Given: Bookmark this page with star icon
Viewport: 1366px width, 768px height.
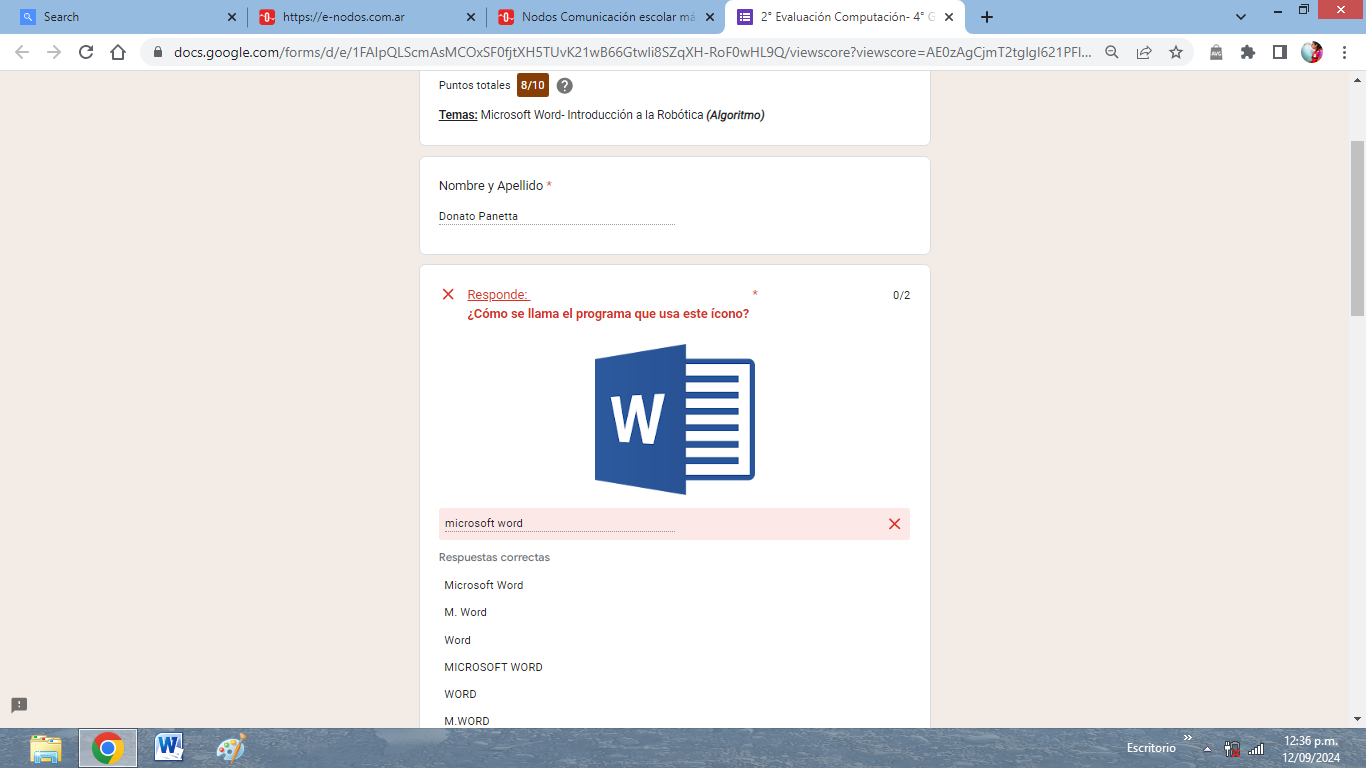Looking at the screenshot, I should 1176,53.
